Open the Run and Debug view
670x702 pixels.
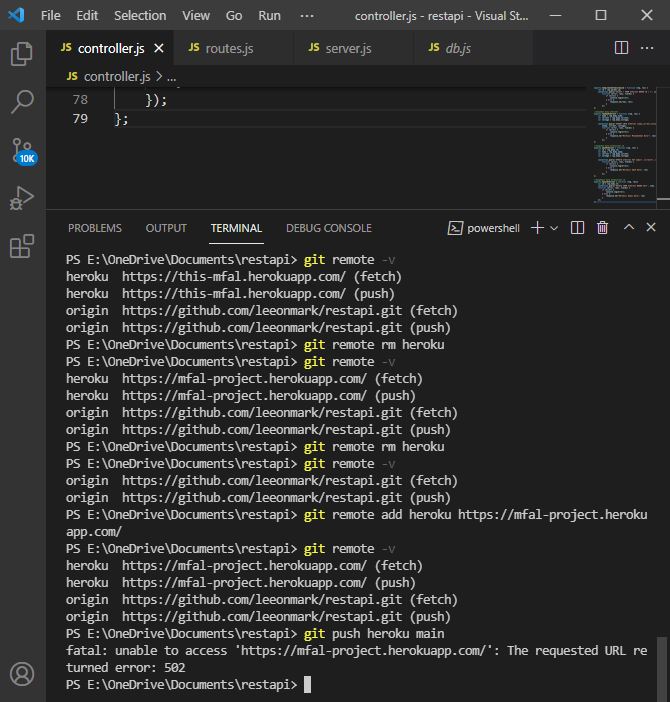21,198
